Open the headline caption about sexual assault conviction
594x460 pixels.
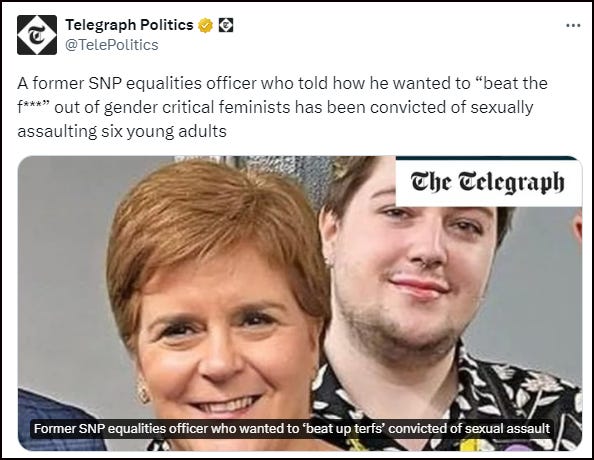click(x=292, y=429)
